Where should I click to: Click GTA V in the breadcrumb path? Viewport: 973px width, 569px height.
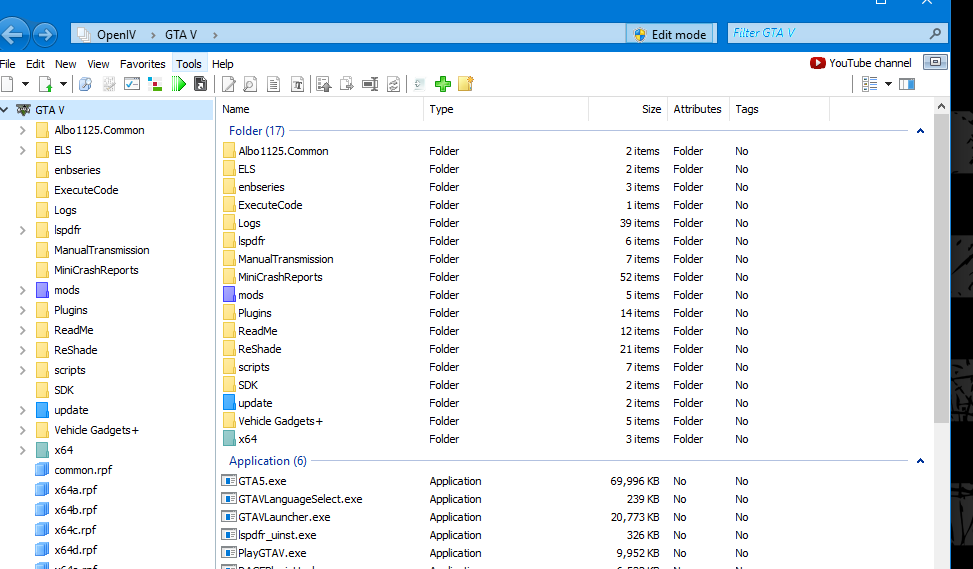[x=181, y=35]
